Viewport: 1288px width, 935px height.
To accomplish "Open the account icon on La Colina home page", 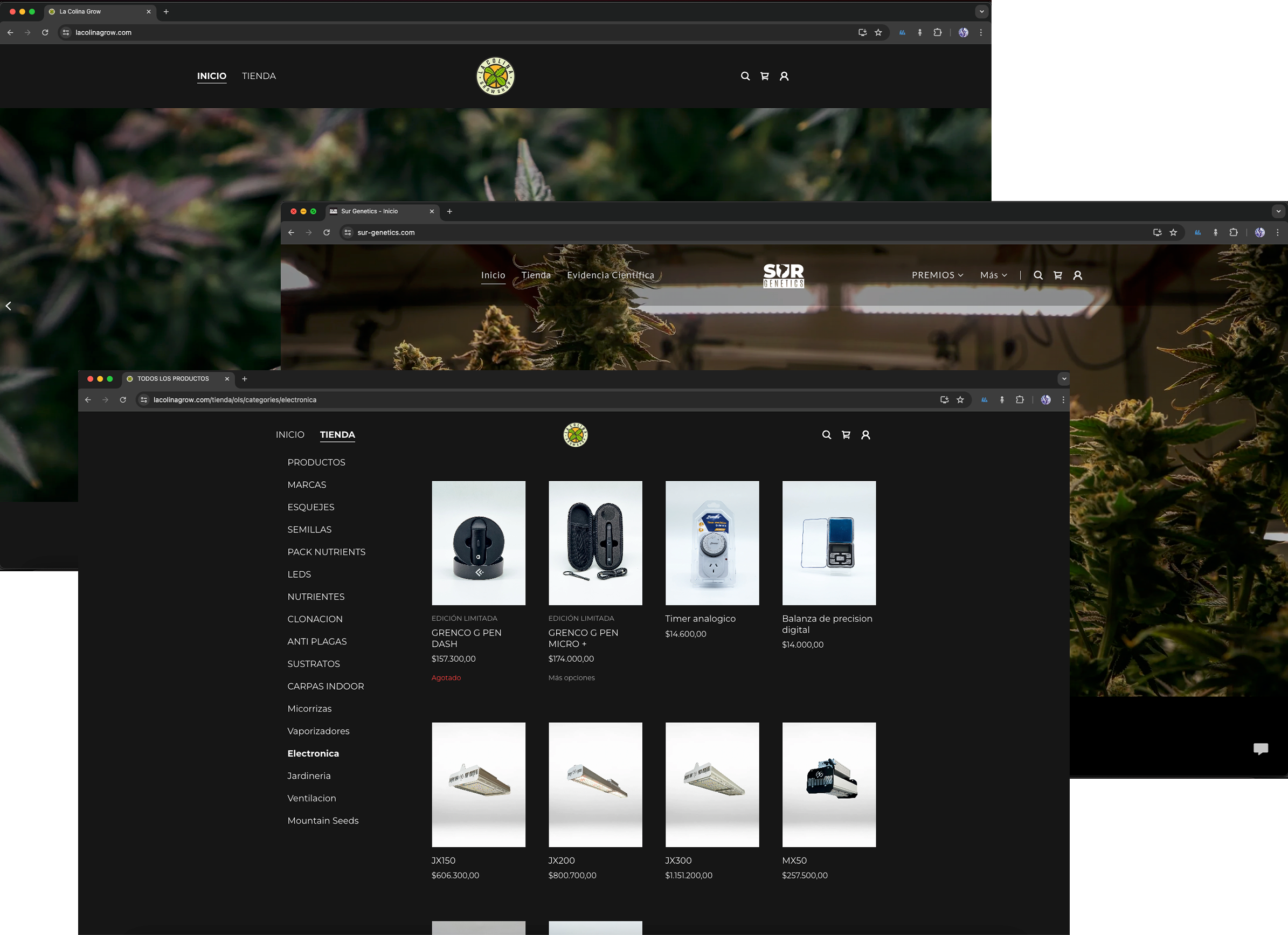I will click(x=784, y=76).
